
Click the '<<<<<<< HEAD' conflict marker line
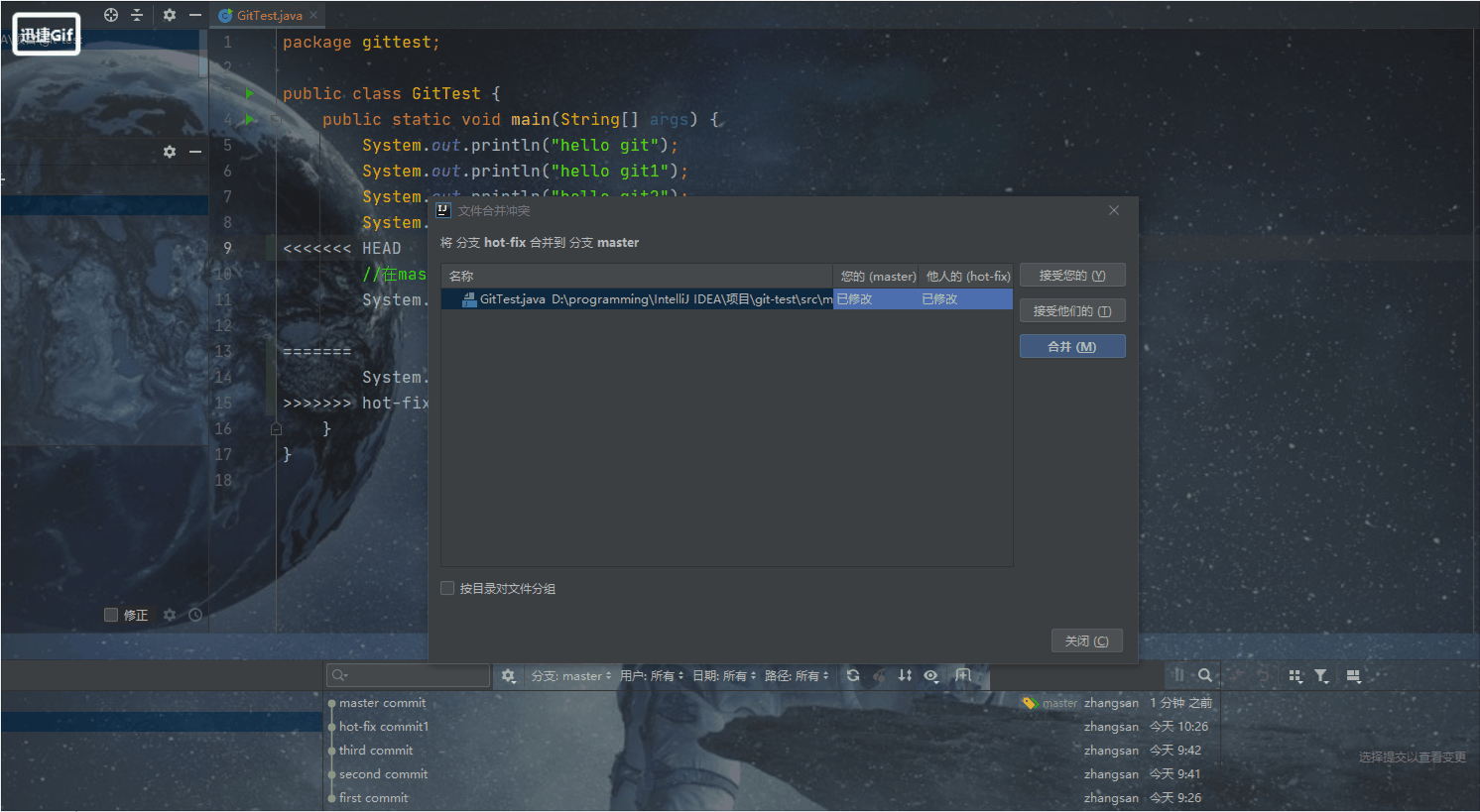click(x=342, y=248)
